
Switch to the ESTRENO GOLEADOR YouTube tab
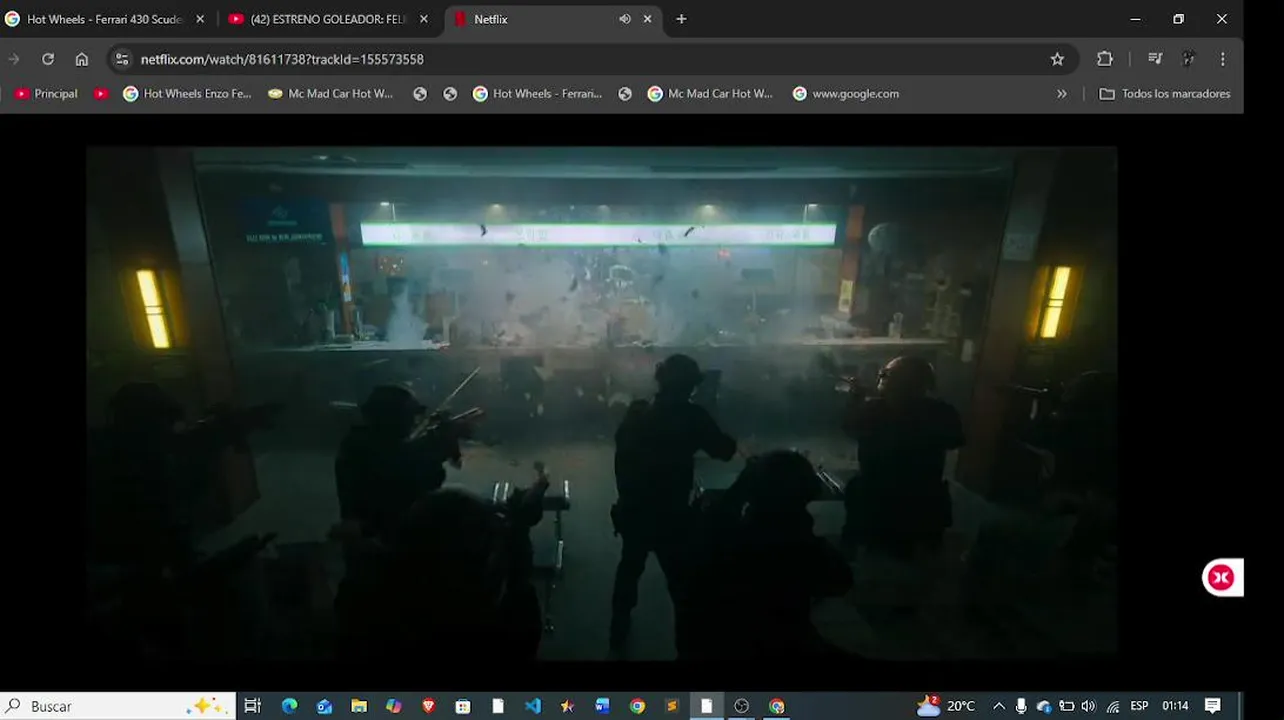point(328,19)
